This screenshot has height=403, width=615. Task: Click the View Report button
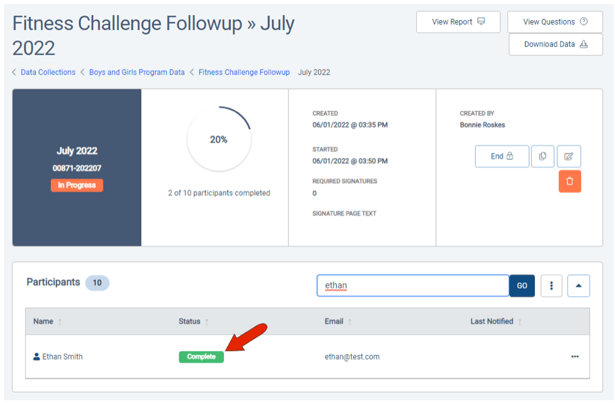[458, 22]
